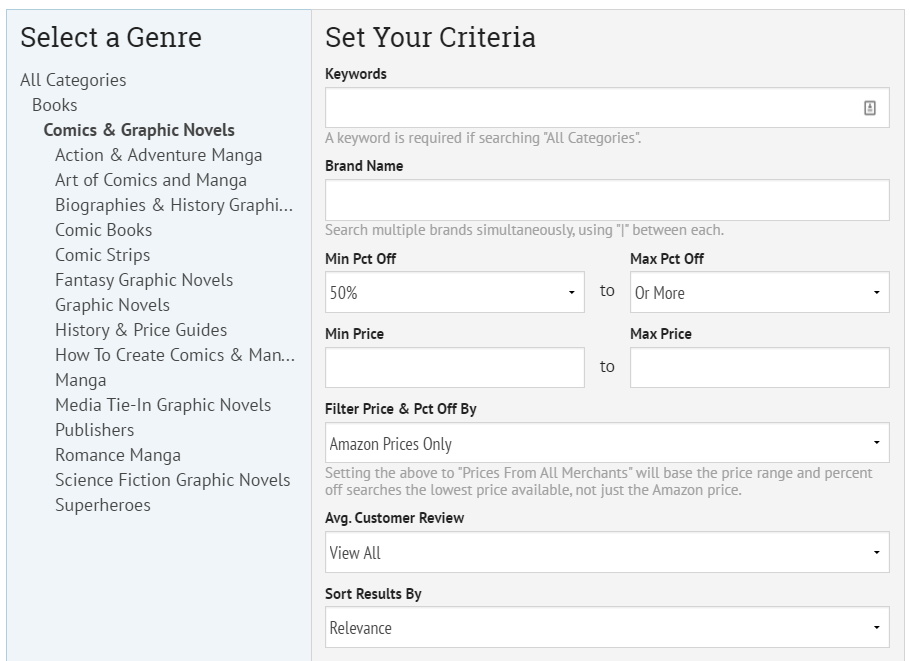Click the Keywords text field
Viewport: 910px width, 661px height.
click(x=590, y=108)
